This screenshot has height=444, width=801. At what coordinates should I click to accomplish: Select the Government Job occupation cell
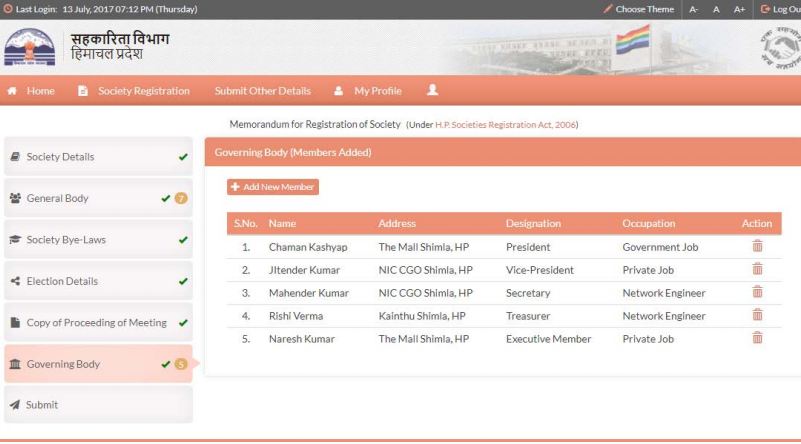tap(660, 247)
